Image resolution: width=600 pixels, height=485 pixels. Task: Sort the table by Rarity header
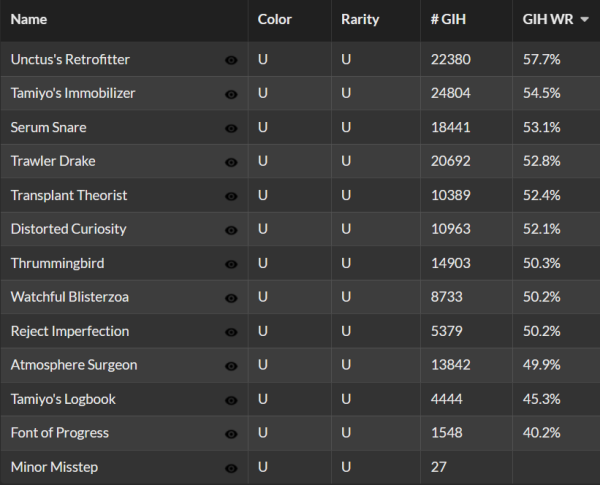pyautogui.click(x=360, y=19)
